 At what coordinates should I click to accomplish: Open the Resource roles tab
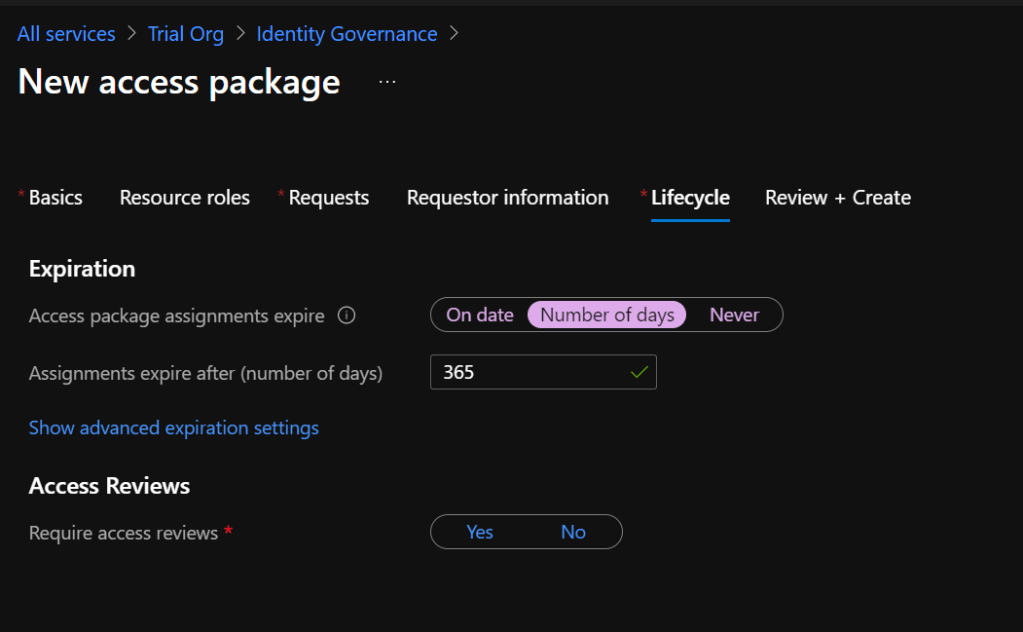[184, 198]
